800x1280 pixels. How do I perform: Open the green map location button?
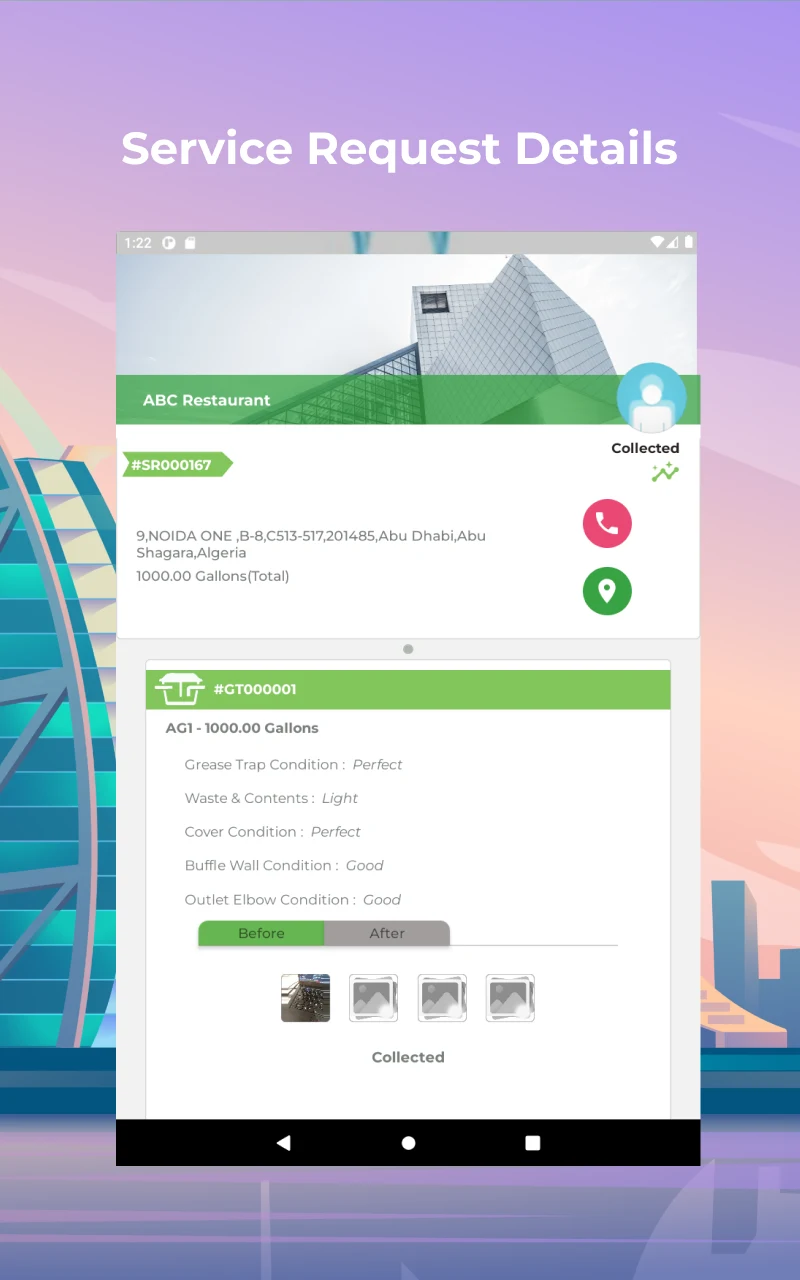607,591
